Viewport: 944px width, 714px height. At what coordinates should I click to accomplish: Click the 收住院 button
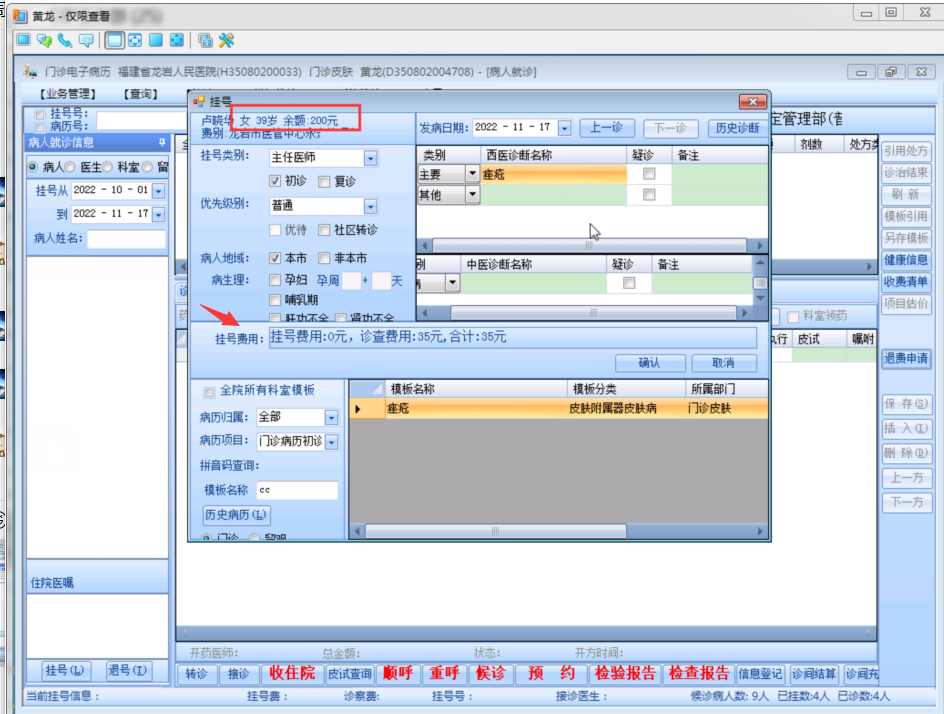pyautogui.click(x=292, y=673)
